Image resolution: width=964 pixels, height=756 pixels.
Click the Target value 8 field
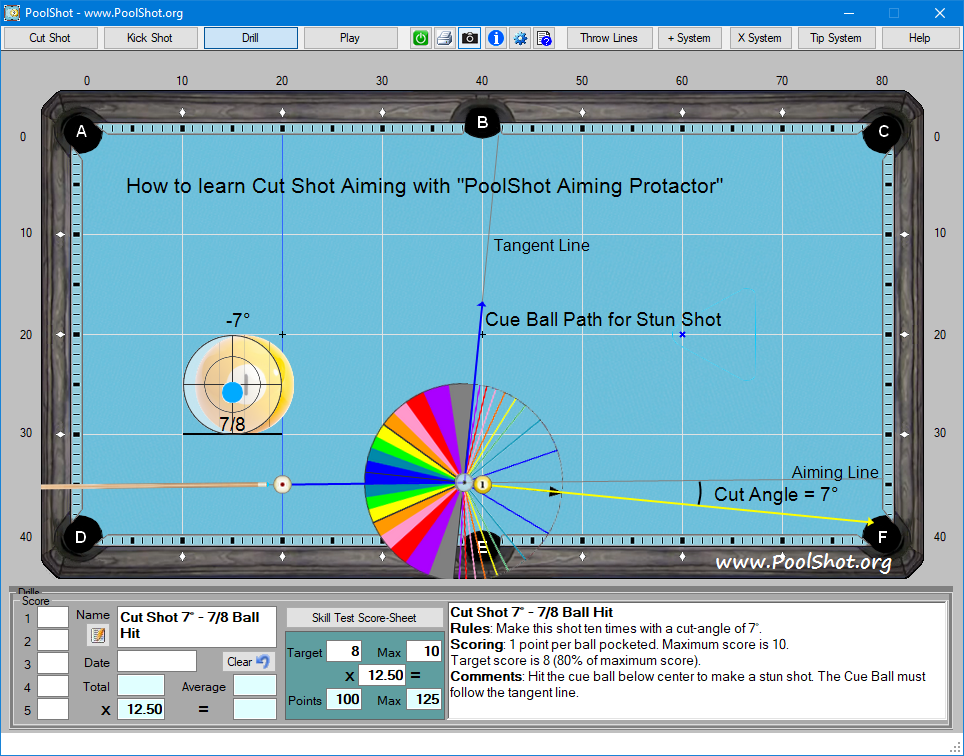point(344,651)
